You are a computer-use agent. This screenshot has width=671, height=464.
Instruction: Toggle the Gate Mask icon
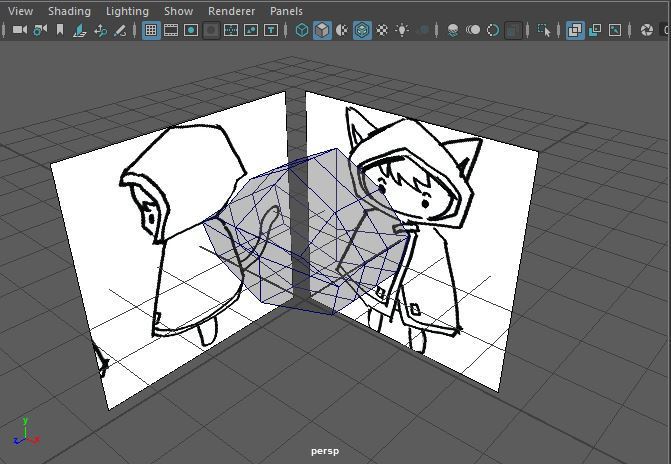click(211, 30)
